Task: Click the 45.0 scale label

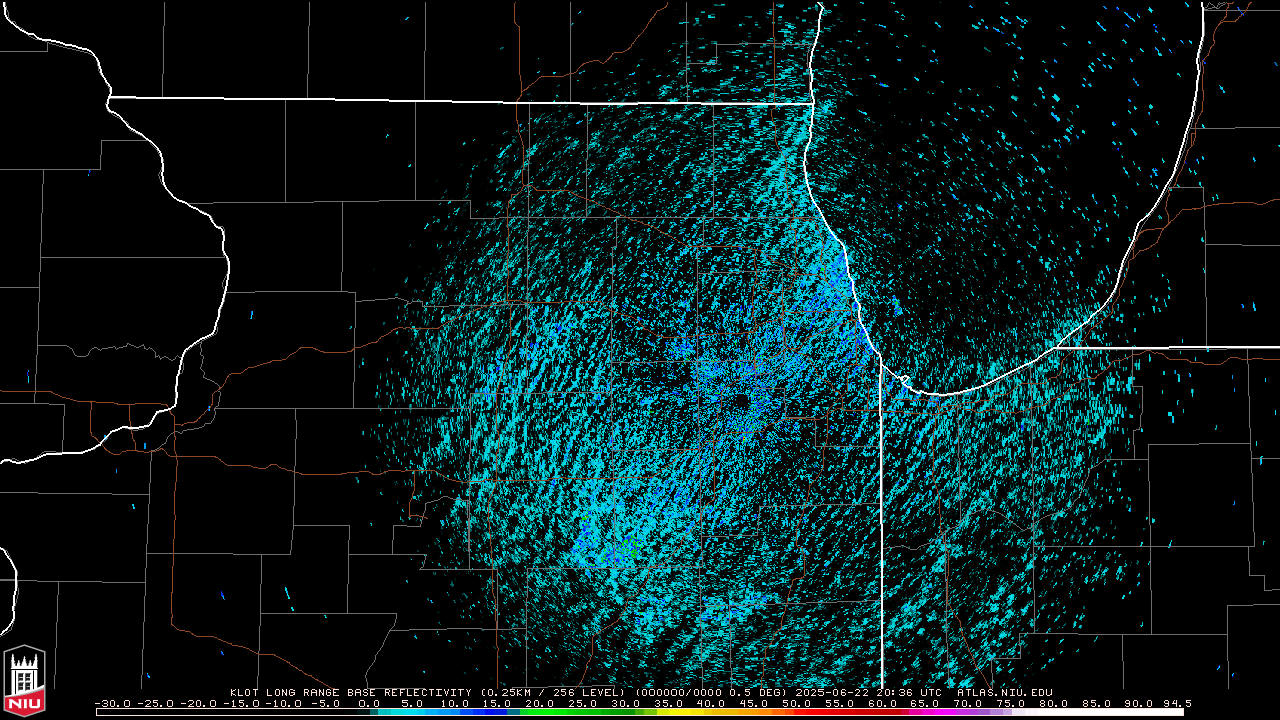Action: [755, 703]
